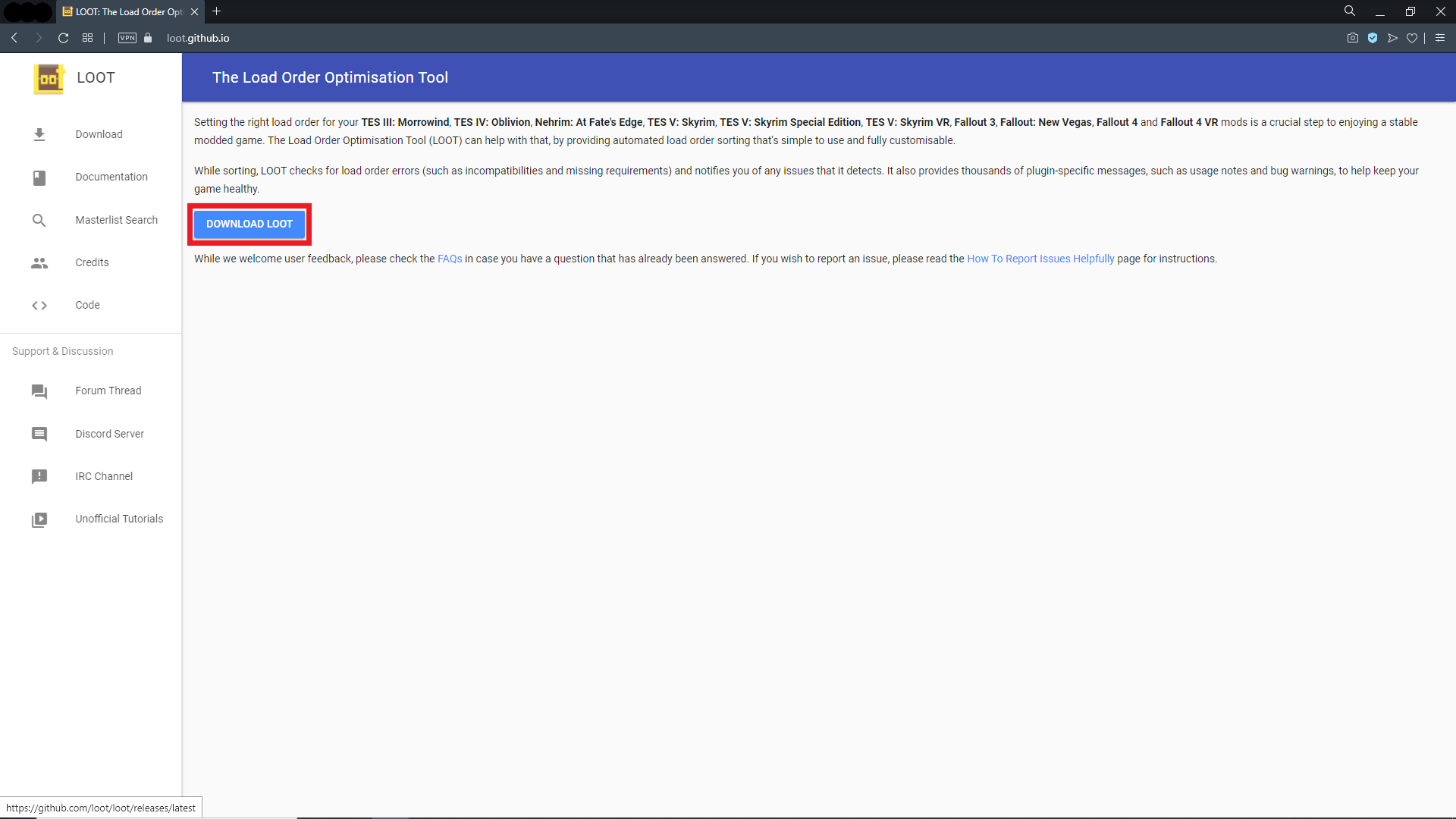Click the browser forward arrow

tap(39, 38)
